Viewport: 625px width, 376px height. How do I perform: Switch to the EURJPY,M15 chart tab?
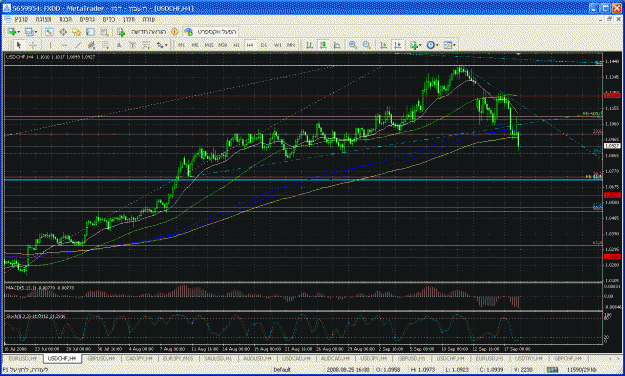(178, 359)
